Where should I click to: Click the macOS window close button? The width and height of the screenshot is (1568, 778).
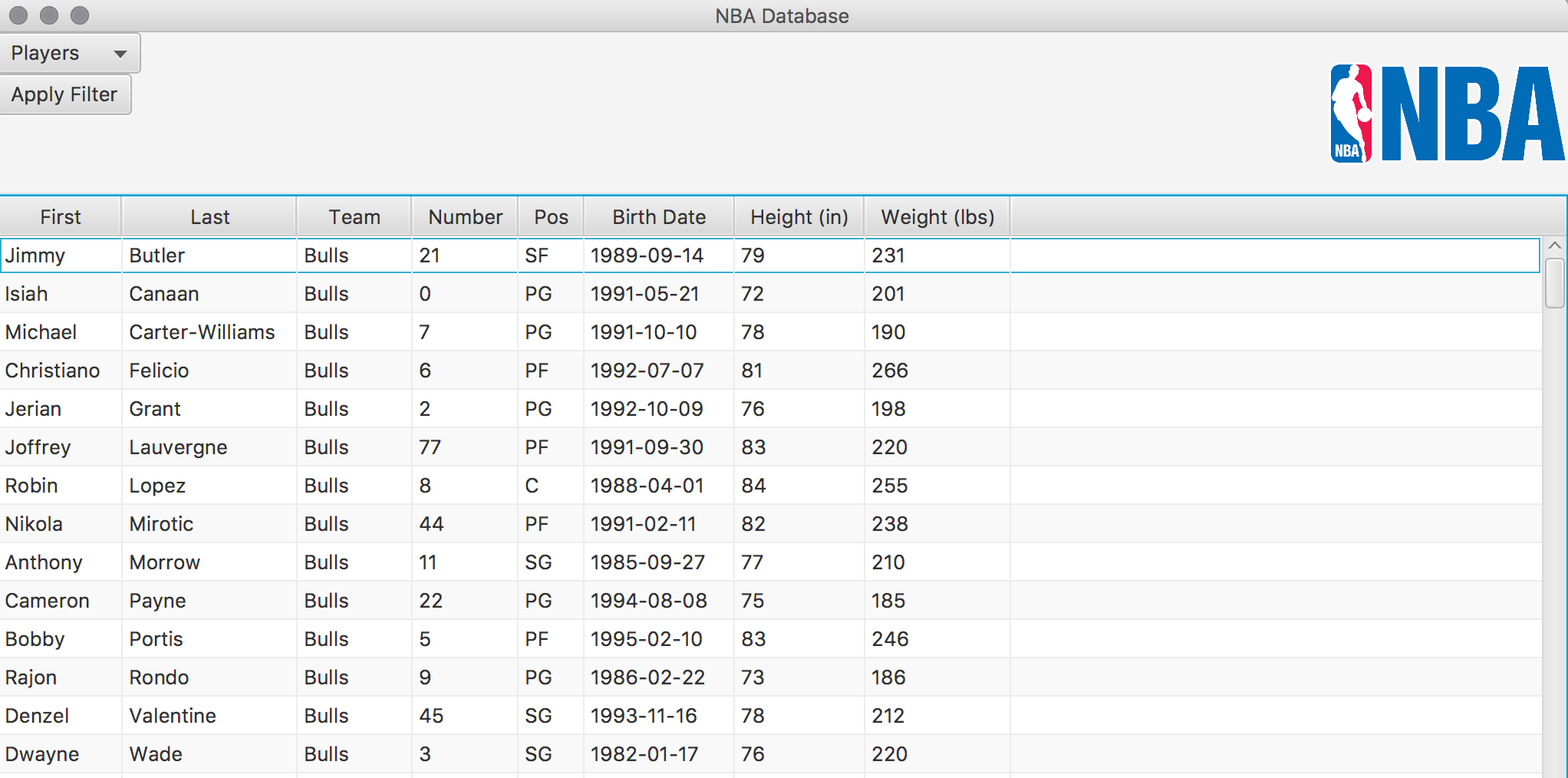[x=18, y=15]
